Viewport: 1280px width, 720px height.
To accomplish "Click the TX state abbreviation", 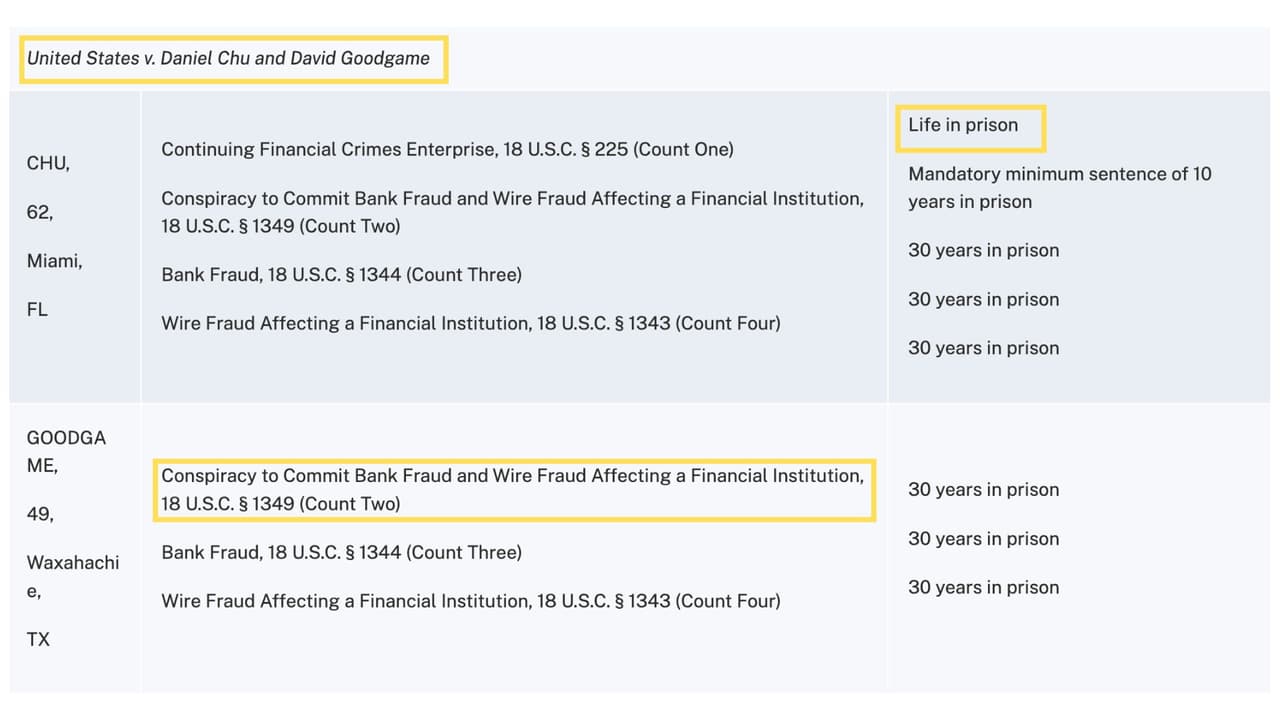I will [38, 639].
